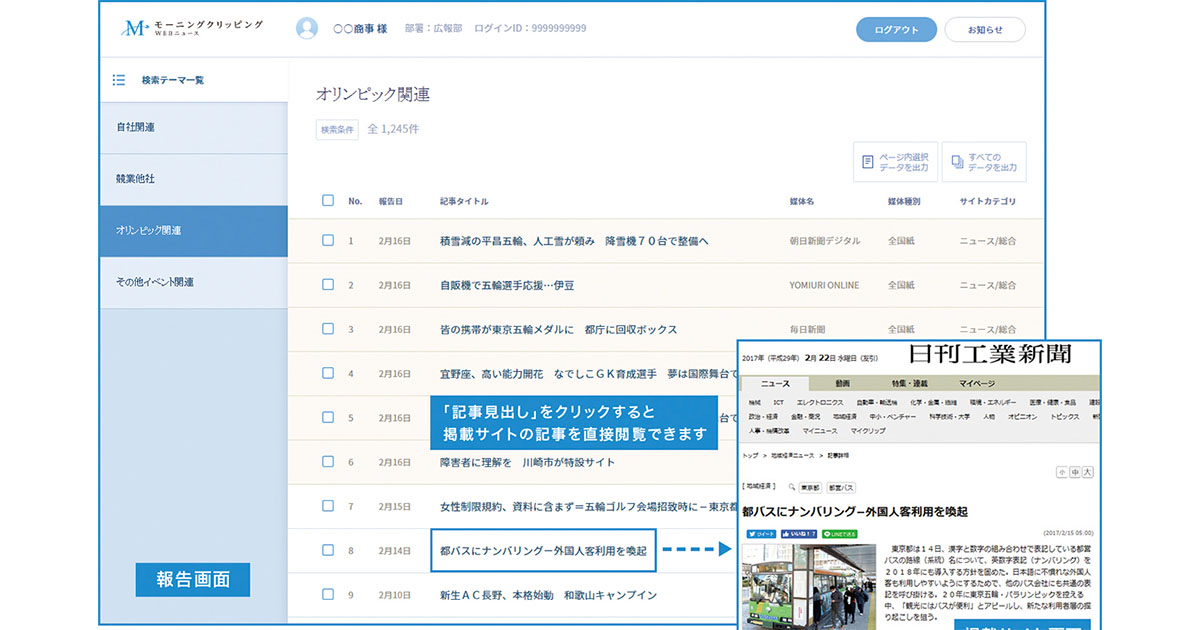Image resolution: width=1200 pixels, height=630 pixels.
Task: Click the magnifier icon beside 東京都 tag
Action: 791,487
